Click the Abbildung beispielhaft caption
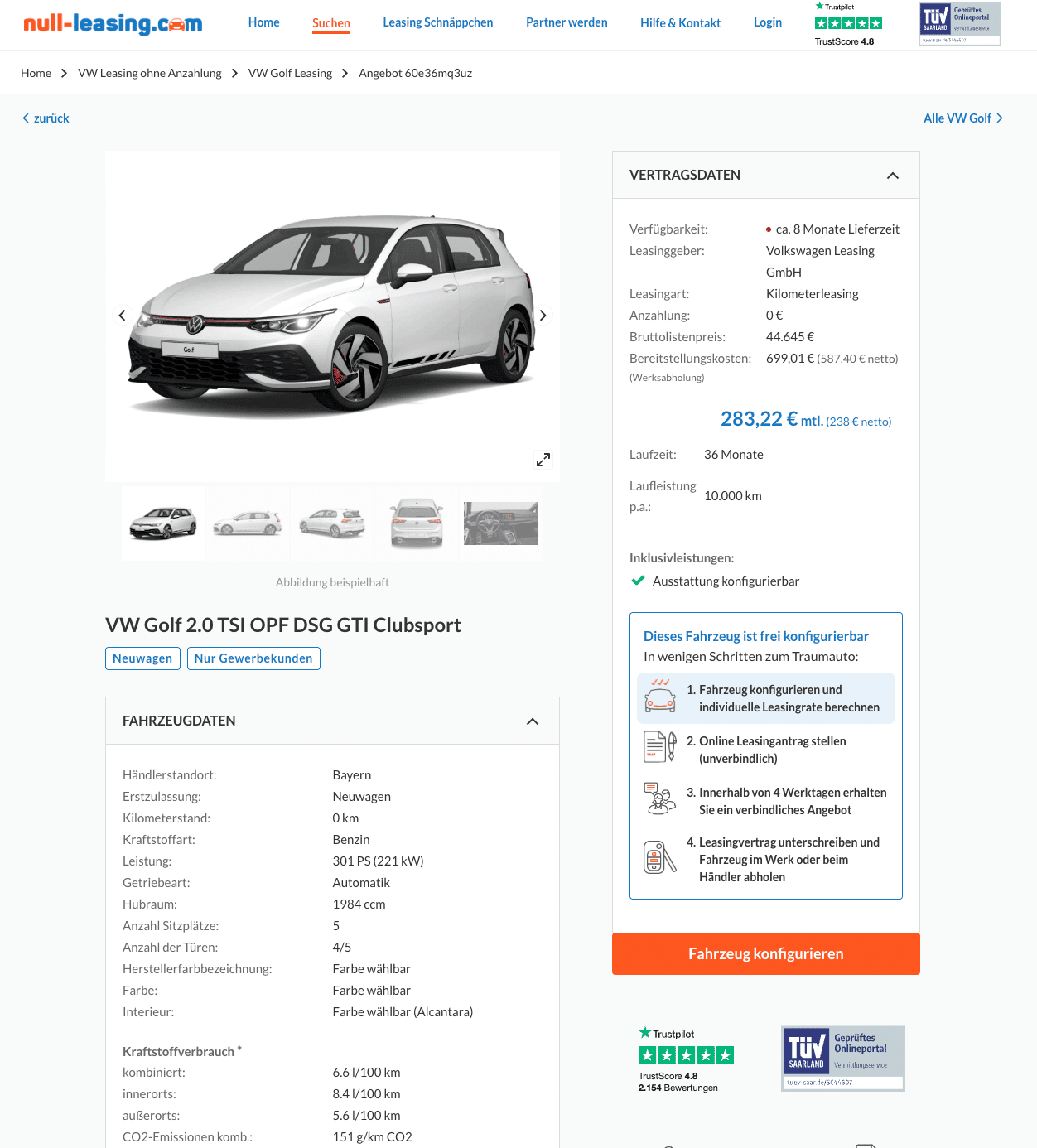 (332, 582)
